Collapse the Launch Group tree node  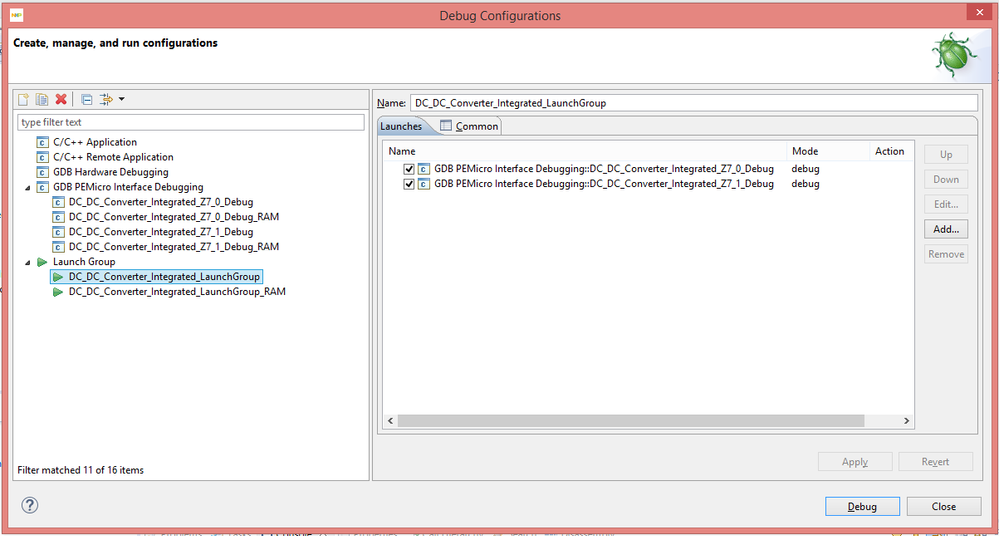coord(27,263)
